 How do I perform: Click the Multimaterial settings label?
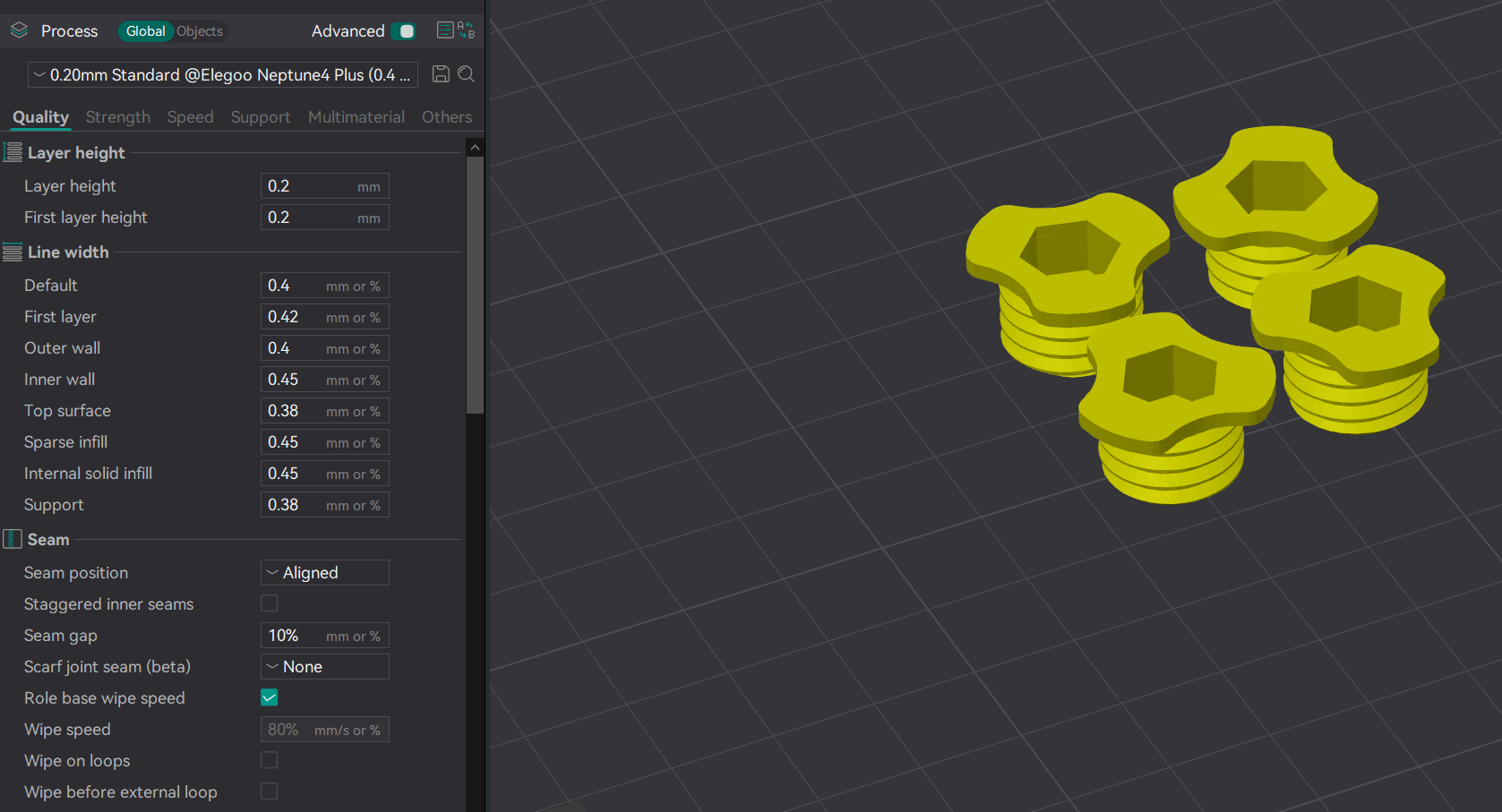point(356,116)
